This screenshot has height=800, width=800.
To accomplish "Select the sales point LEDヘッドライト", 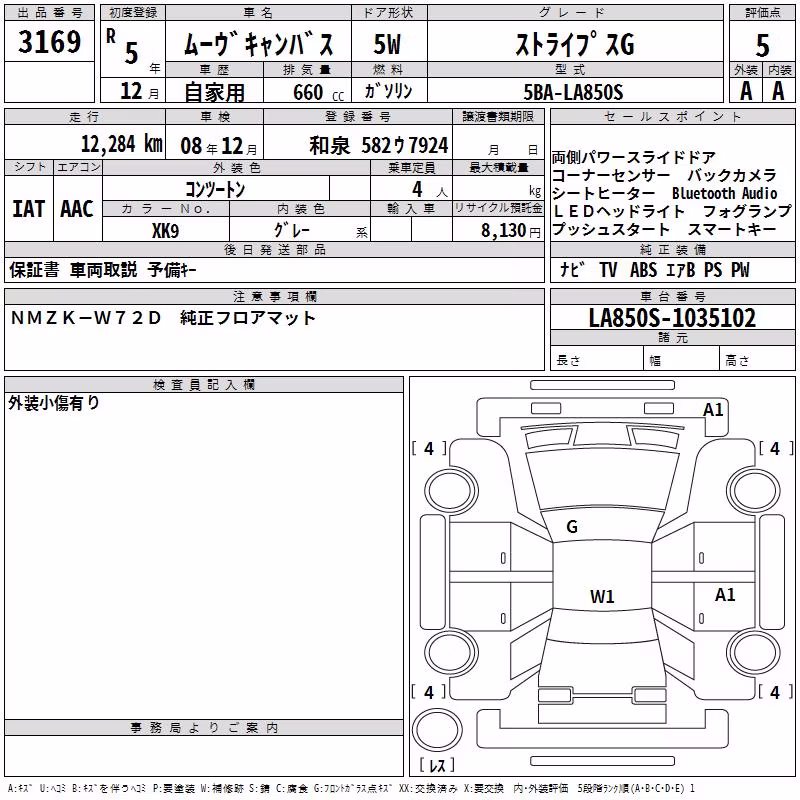I will click(618, 211).
